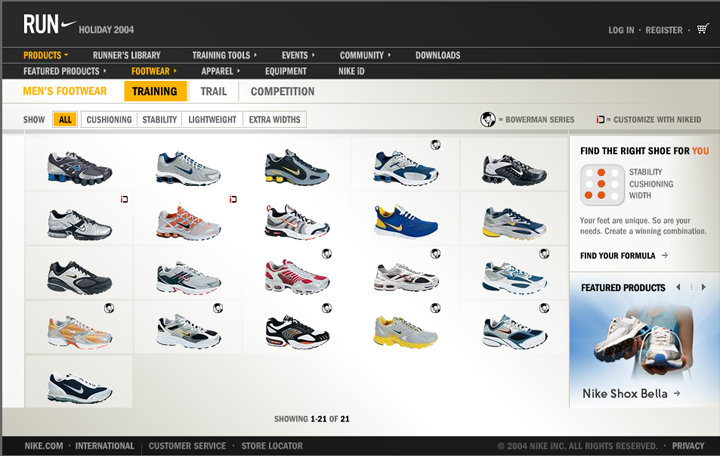
Task: Click Bowerman badge on orange-silver shoe
Action: click(x=109, y=308)
